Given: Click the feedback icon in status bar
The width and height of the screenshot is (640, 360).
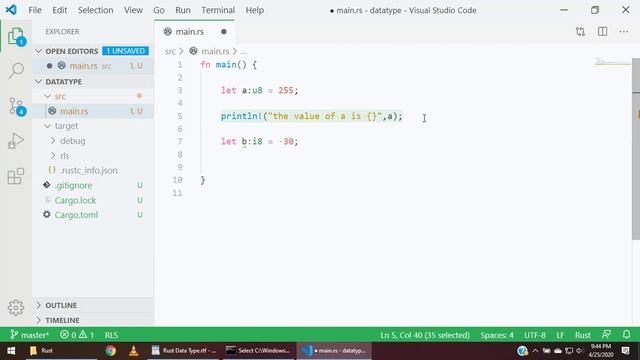Looking at the screenshot, I should [x=606, y=335].
